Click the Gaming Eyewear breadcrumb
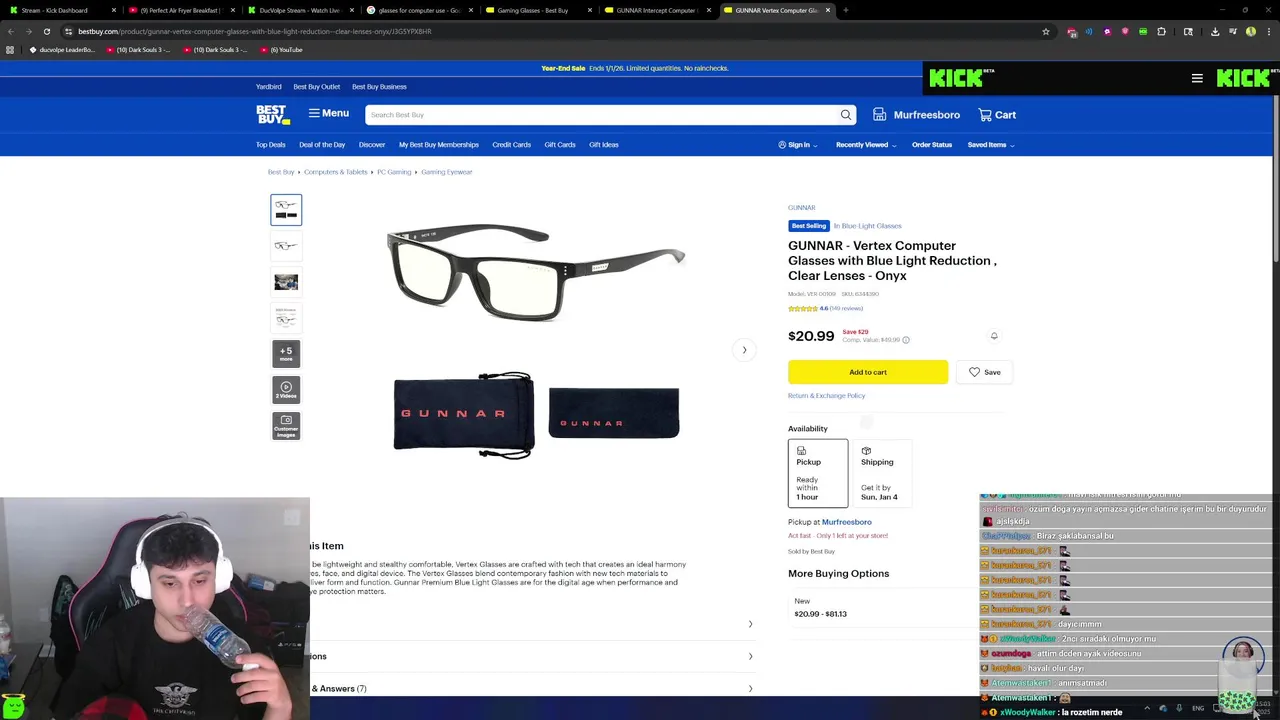The height and width of the screenshot is (720, 1280). pos(446,172)
